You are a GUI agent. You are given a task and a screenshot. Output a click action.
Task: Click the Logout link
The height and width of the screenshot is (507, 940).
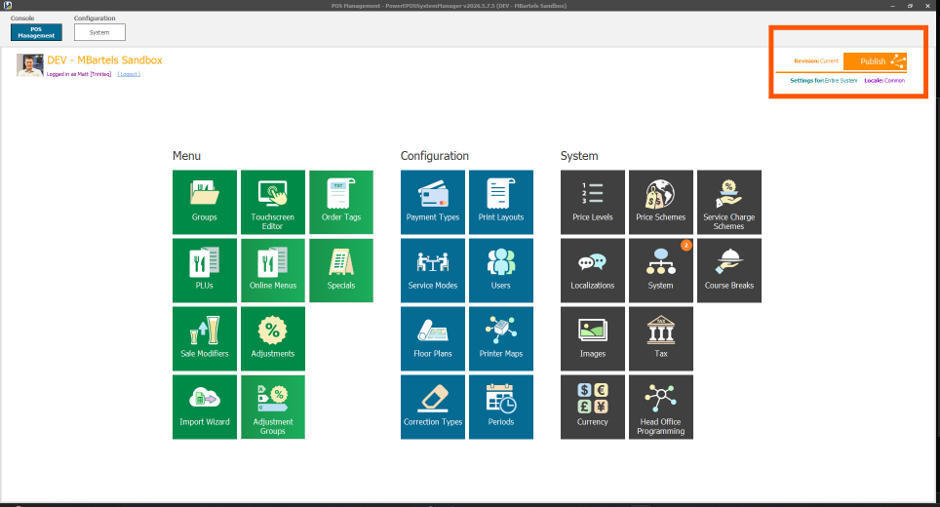[129, 74]
